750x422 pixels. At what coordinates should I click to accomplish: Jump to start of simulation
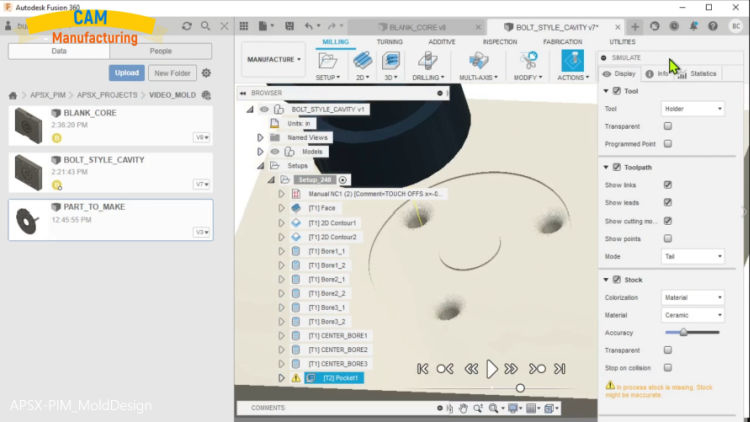422,369
